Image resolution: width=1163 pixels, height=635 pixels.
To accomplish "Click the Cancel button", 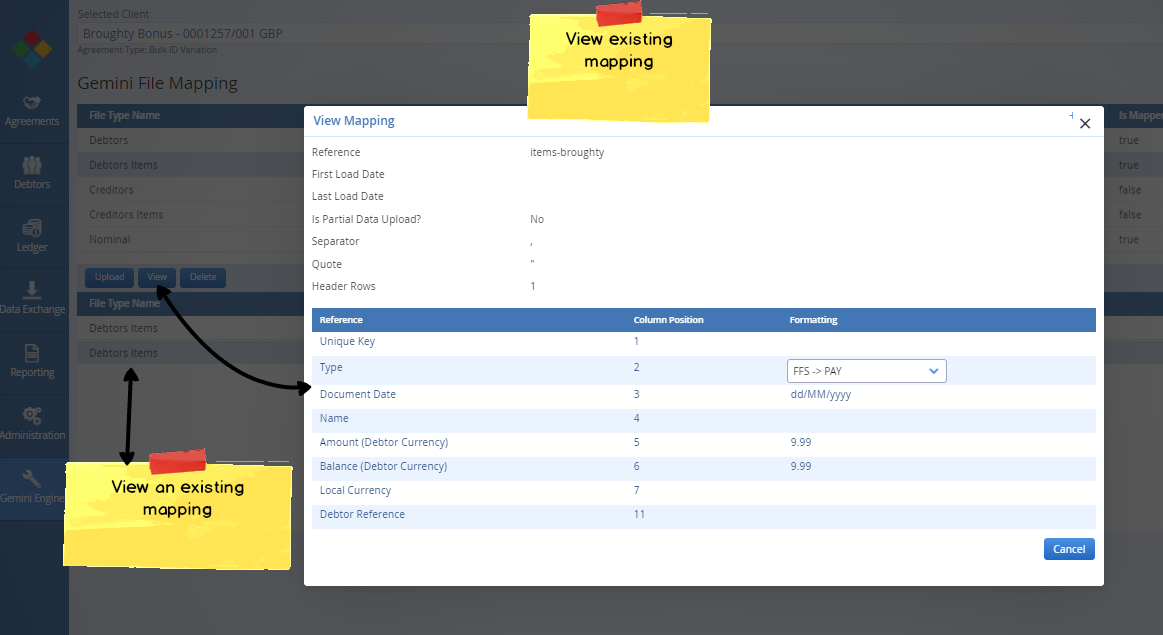I will (x=1069, y=549).
